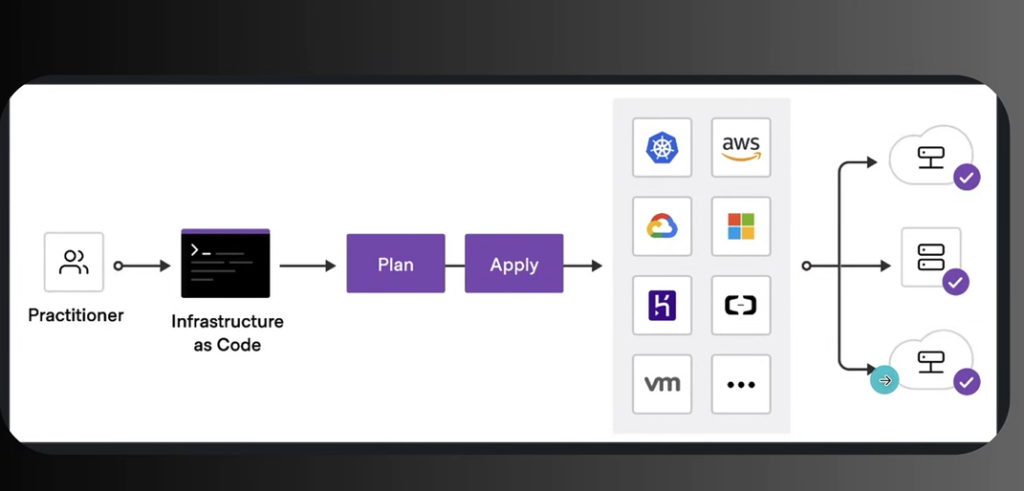Select the Microsoft Azure provider tile
The width and height of the screenshot is (1024, 491).
coord(741,227)
